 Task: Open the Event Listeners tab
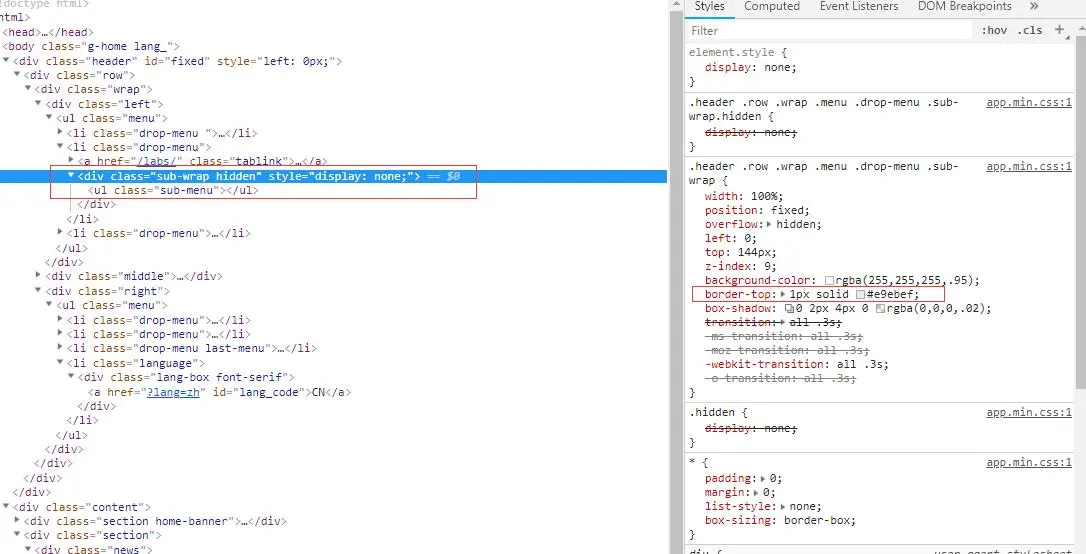click(859, 6)
